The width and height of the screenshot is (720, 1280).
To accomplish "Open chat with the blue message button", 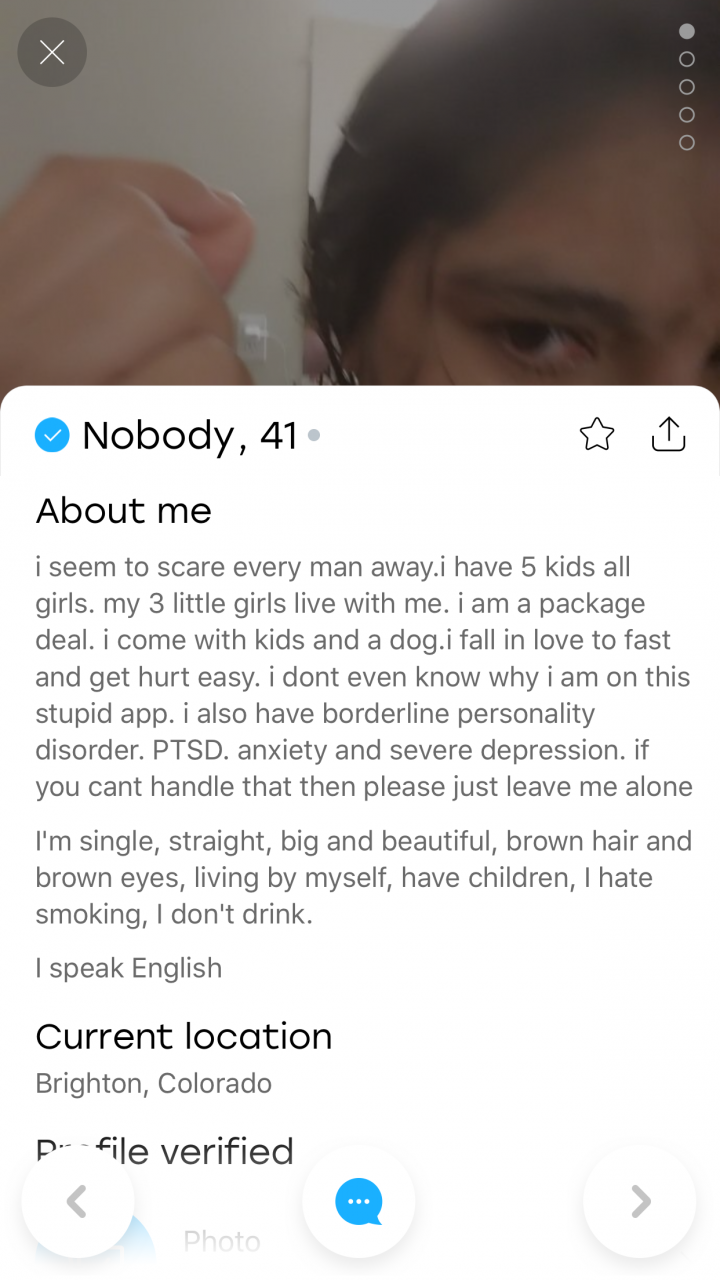I will [x=359, y=1201].
